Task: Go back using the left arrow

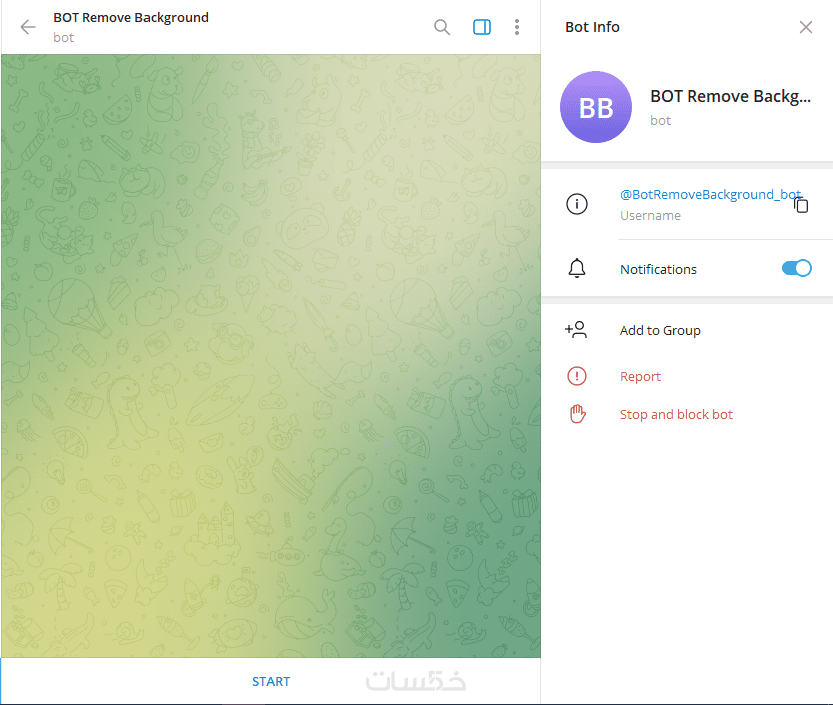Action: click(x=28, y=27)
